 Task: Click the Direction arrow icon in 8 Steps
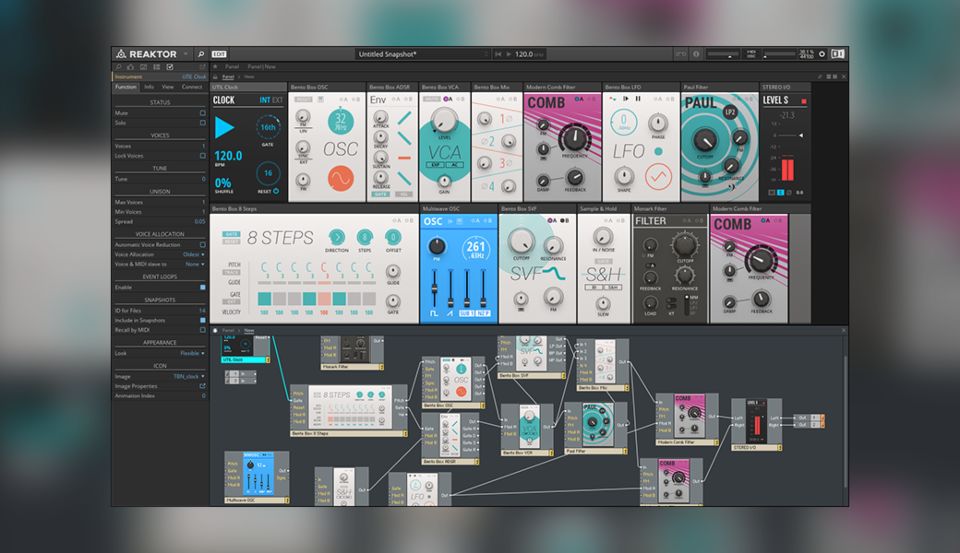pos(335,237)
